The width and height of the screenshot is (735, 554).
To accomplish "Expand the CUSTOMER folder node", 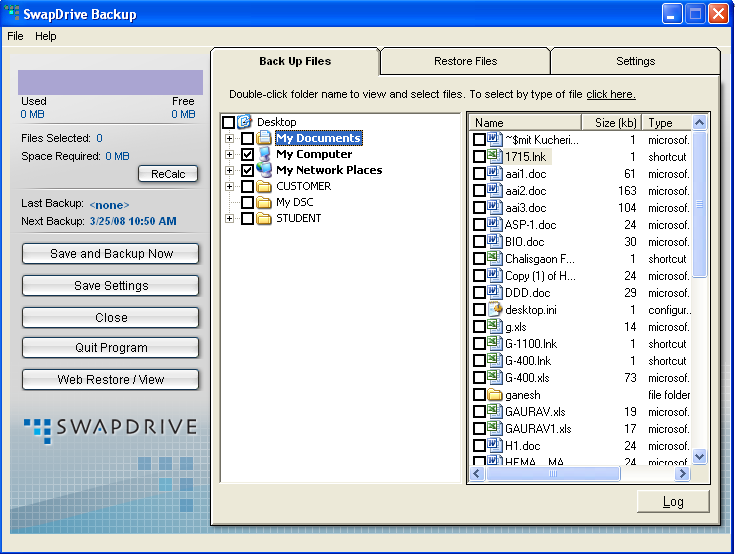I will [229, 187].
